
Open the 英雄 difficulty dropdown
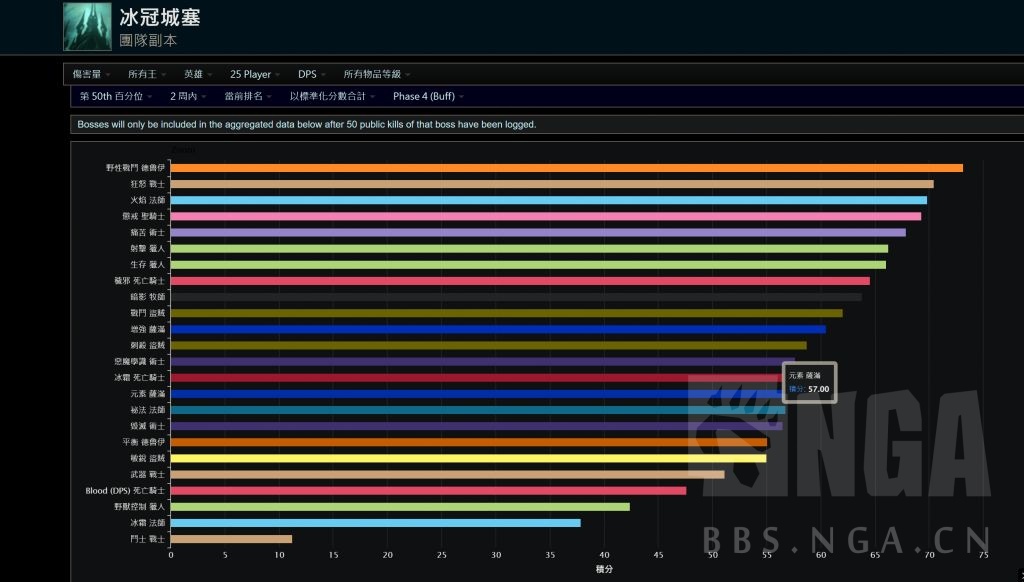point(198,74)
